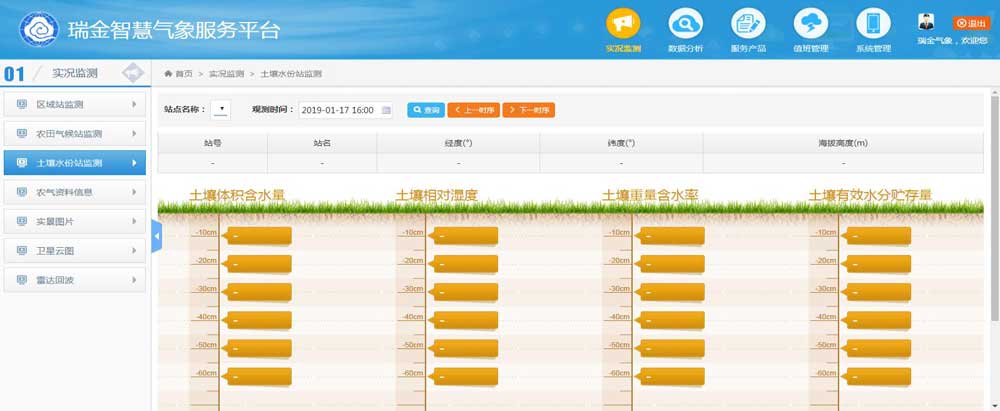Select 卫星云图 in the sidebar
This screenshot has height=411, width=1000.
75,250
